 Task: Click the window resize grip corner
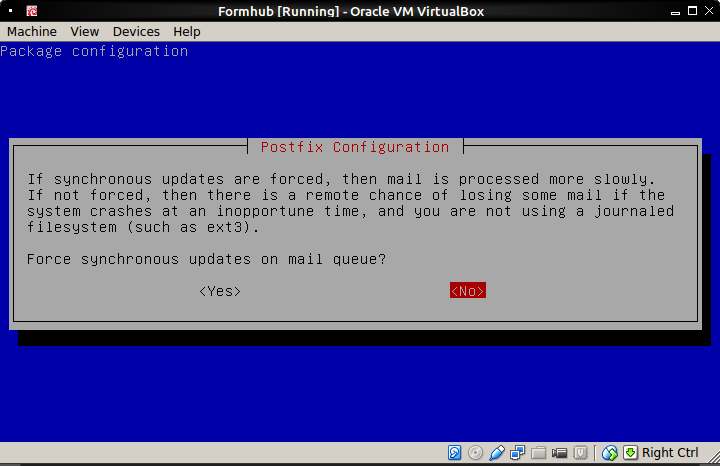714,457
